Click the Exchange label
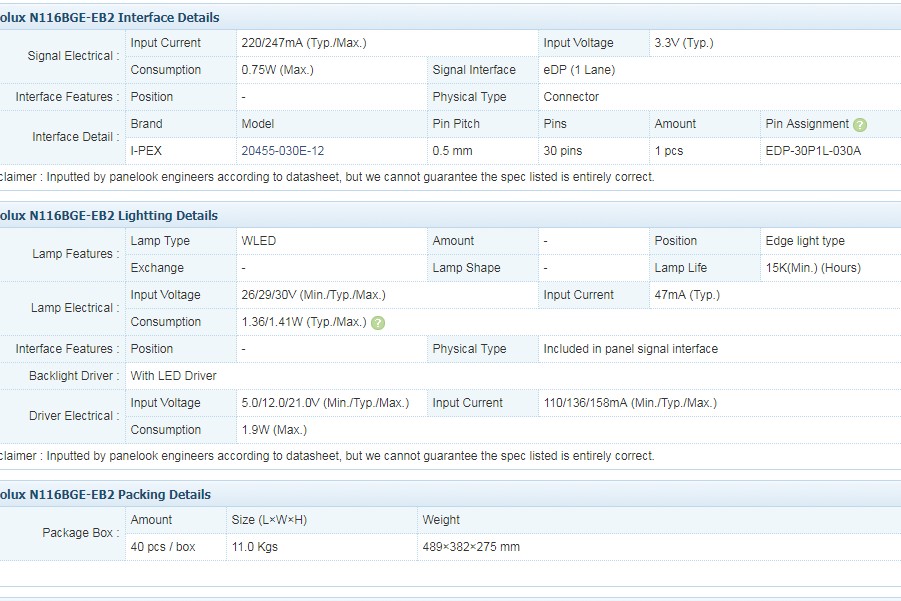Image resolution: width=901 pixels, height=601 pixels. 157,268
